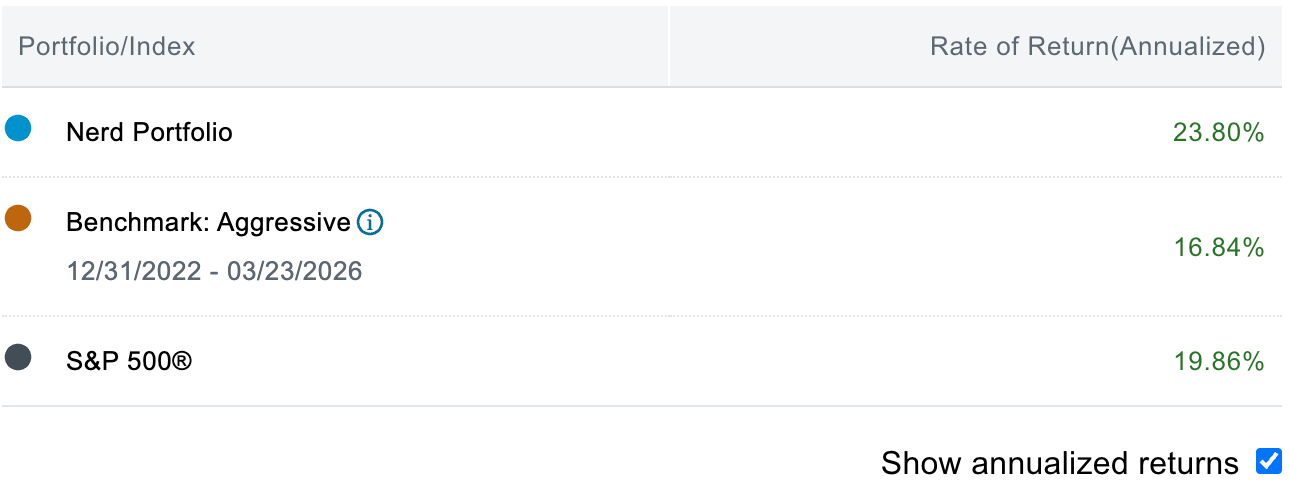Uncheck the Show annualized returns checkbox
This screenshot has height=483, width=1290.
(1268, 461)
